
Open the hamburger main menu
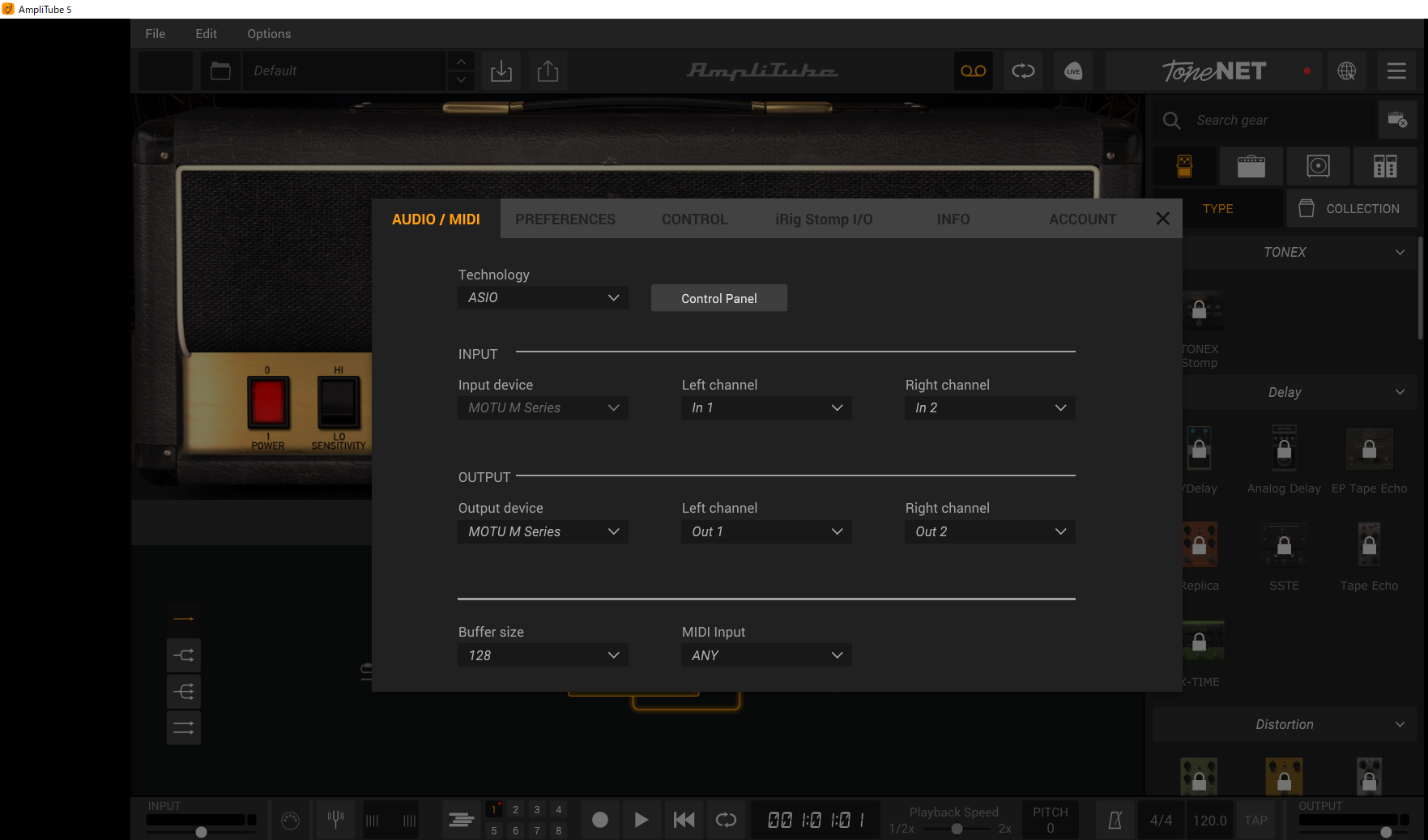[x=1396, y=70]
